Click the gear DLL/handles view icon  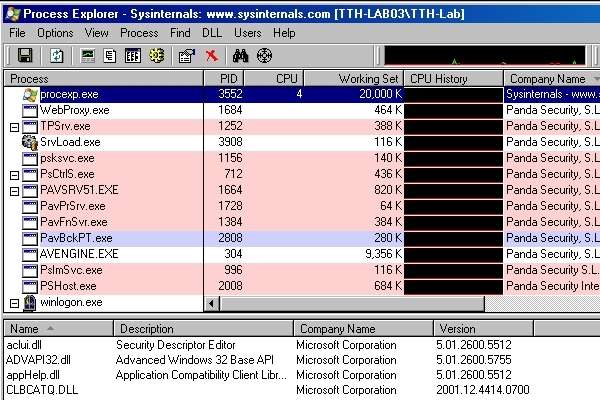[x=157, y=56]
